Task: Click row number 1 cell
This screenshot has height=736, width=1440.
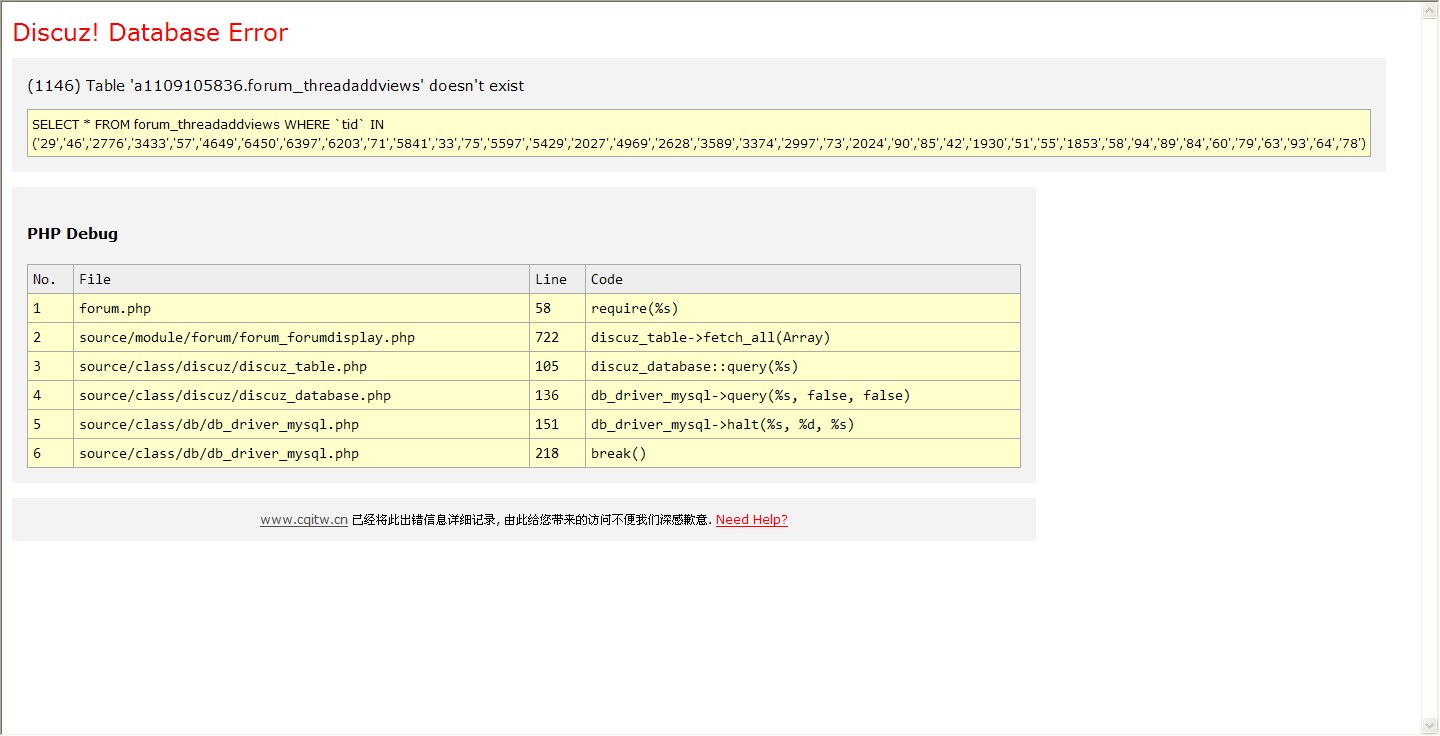Action: tap(50, 308)
